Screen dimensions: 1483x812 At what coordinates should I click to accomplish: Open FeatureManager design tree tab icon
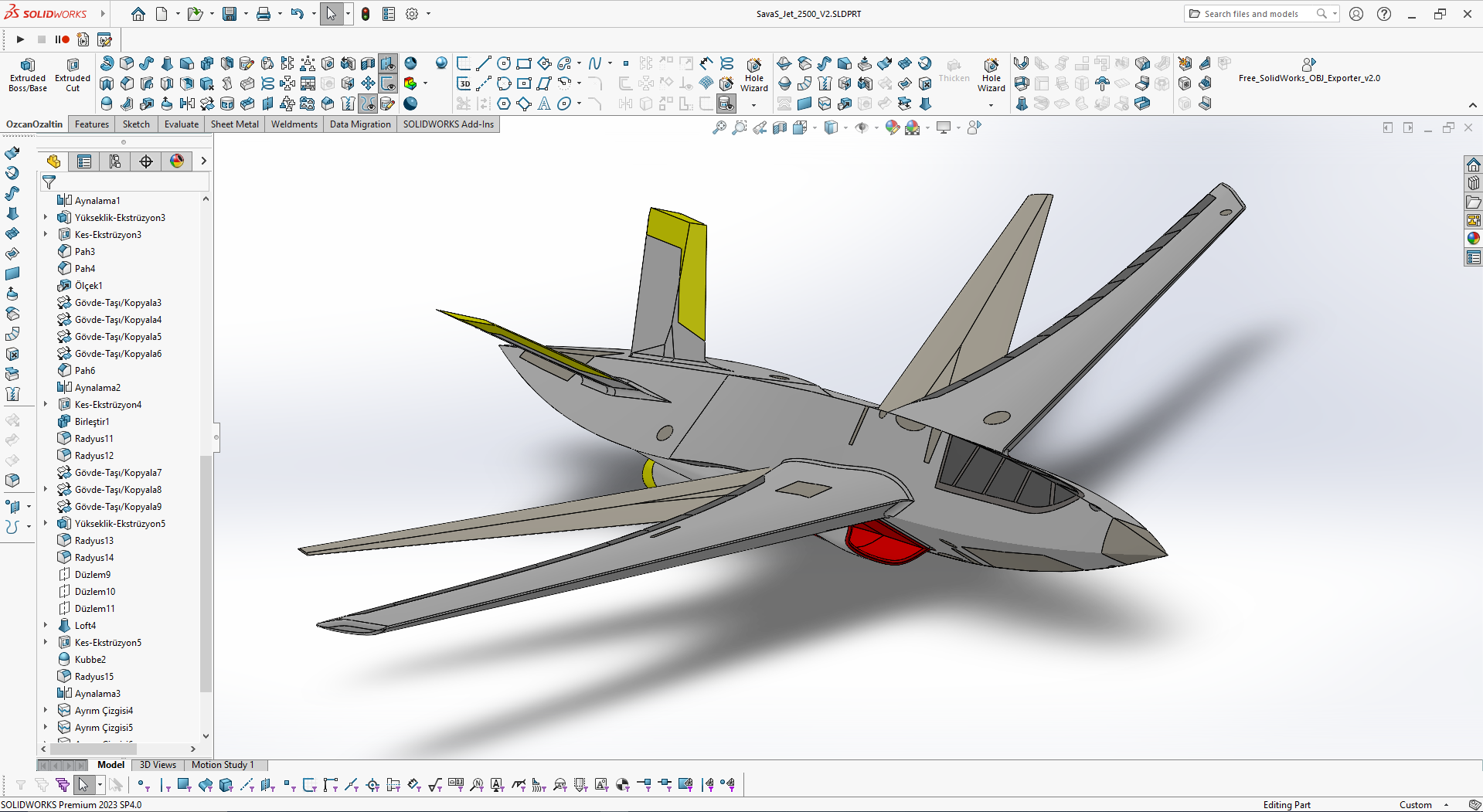click(53, 161)
